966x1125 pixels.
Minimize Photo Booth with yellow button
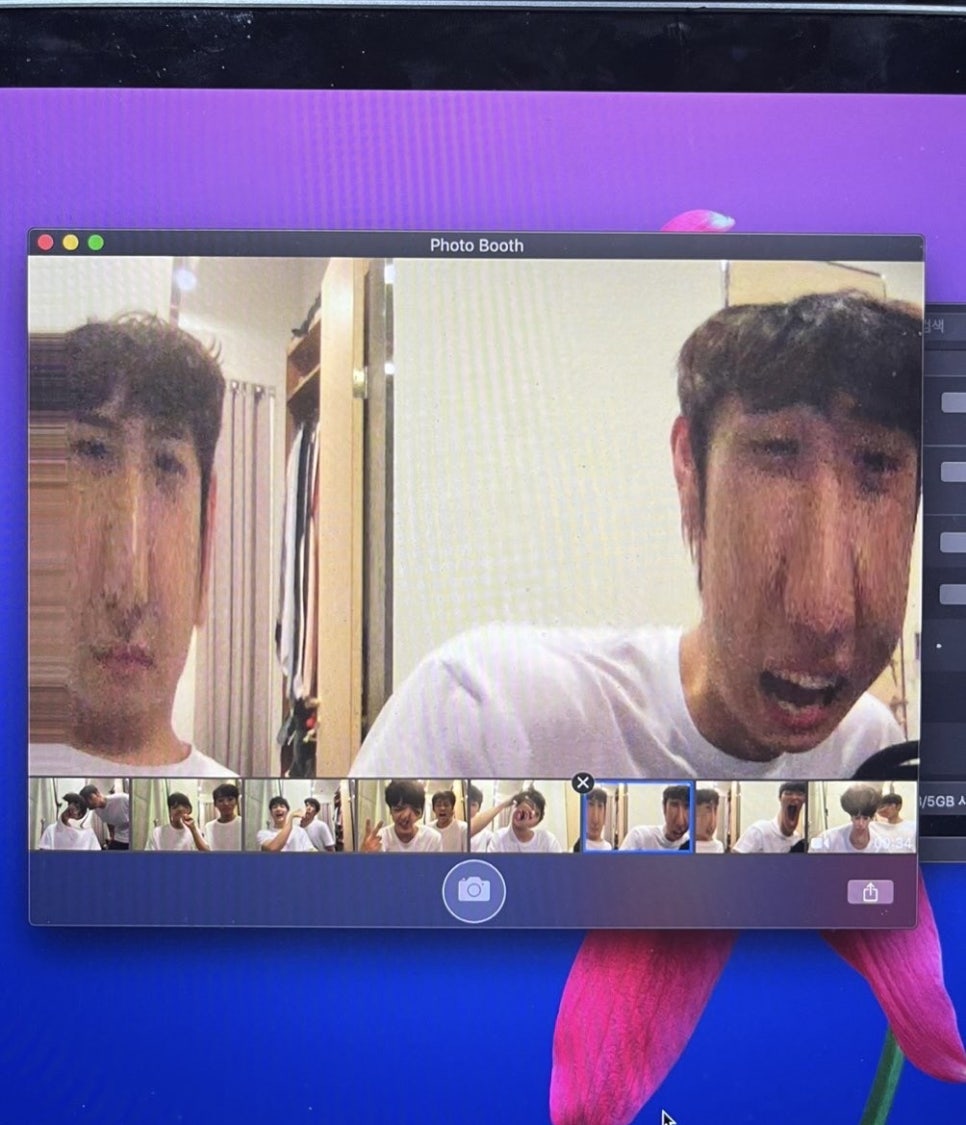click(70, 243)
